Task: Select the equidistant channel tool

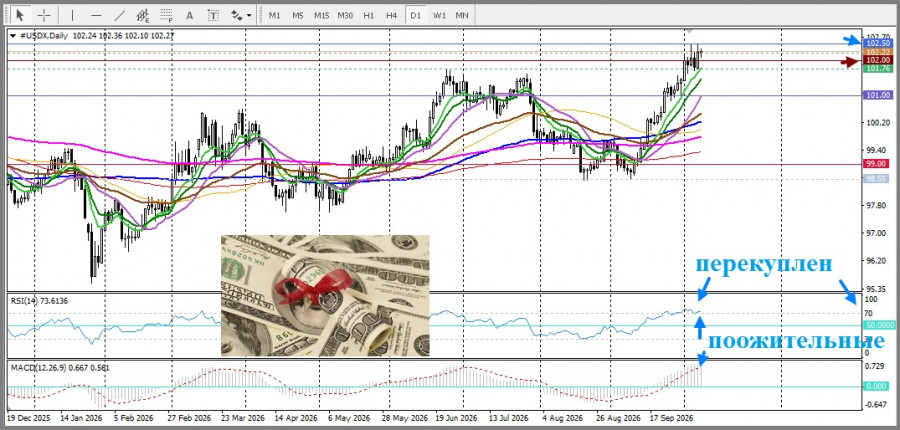Action: [143, 16]
